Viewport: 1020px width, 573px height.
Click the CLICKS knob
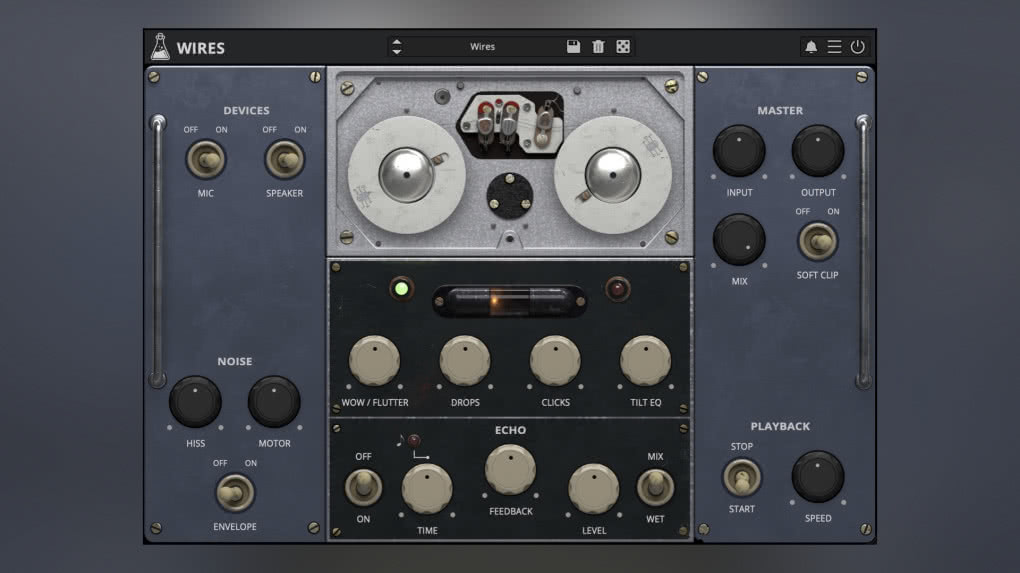556,360
